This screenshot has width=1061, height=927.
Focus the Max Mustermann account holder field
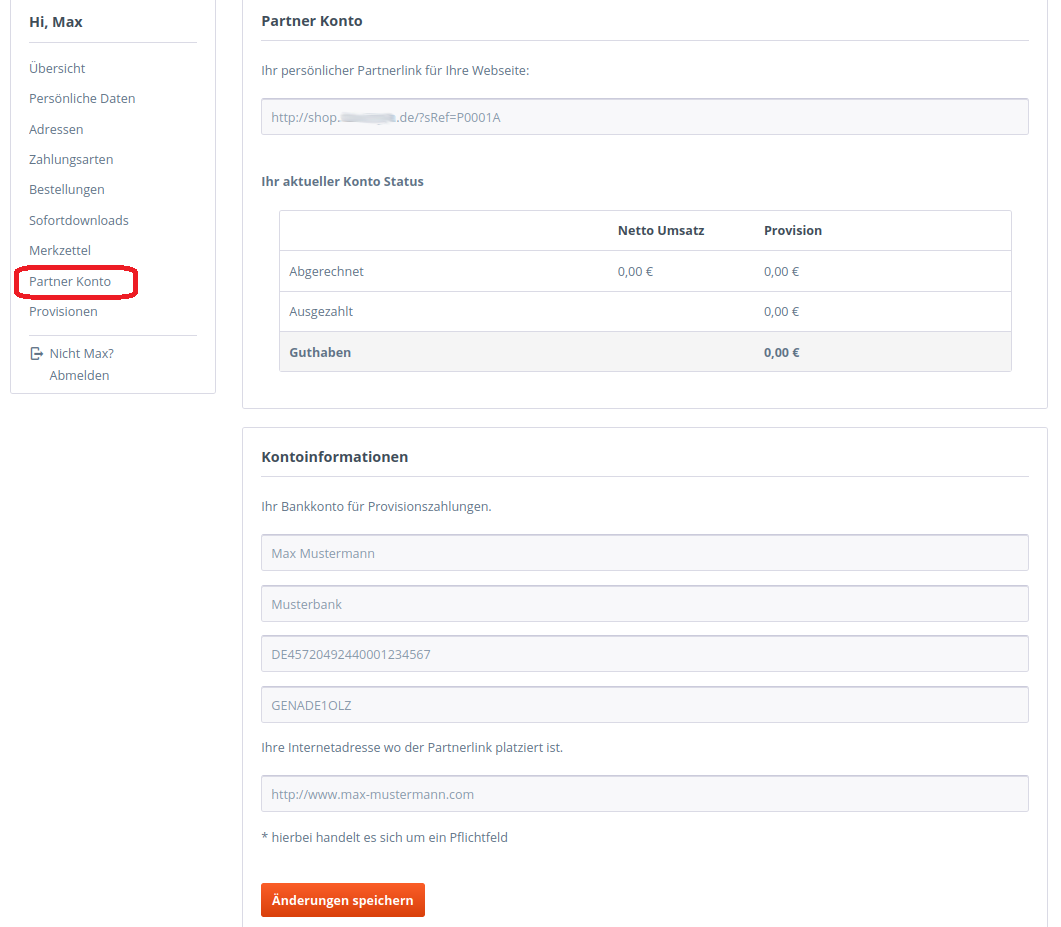pyautogui.click(x=644, y=553)
